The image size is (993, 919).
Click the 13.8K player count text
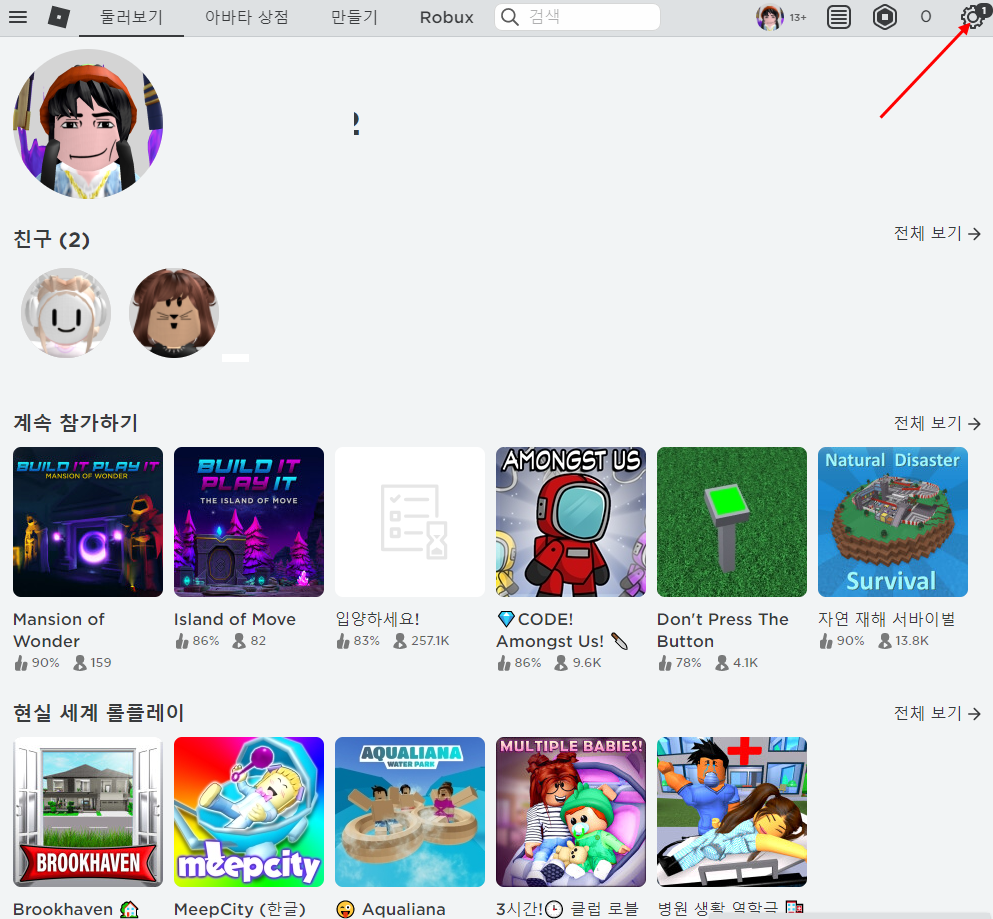tap(912, 641)
